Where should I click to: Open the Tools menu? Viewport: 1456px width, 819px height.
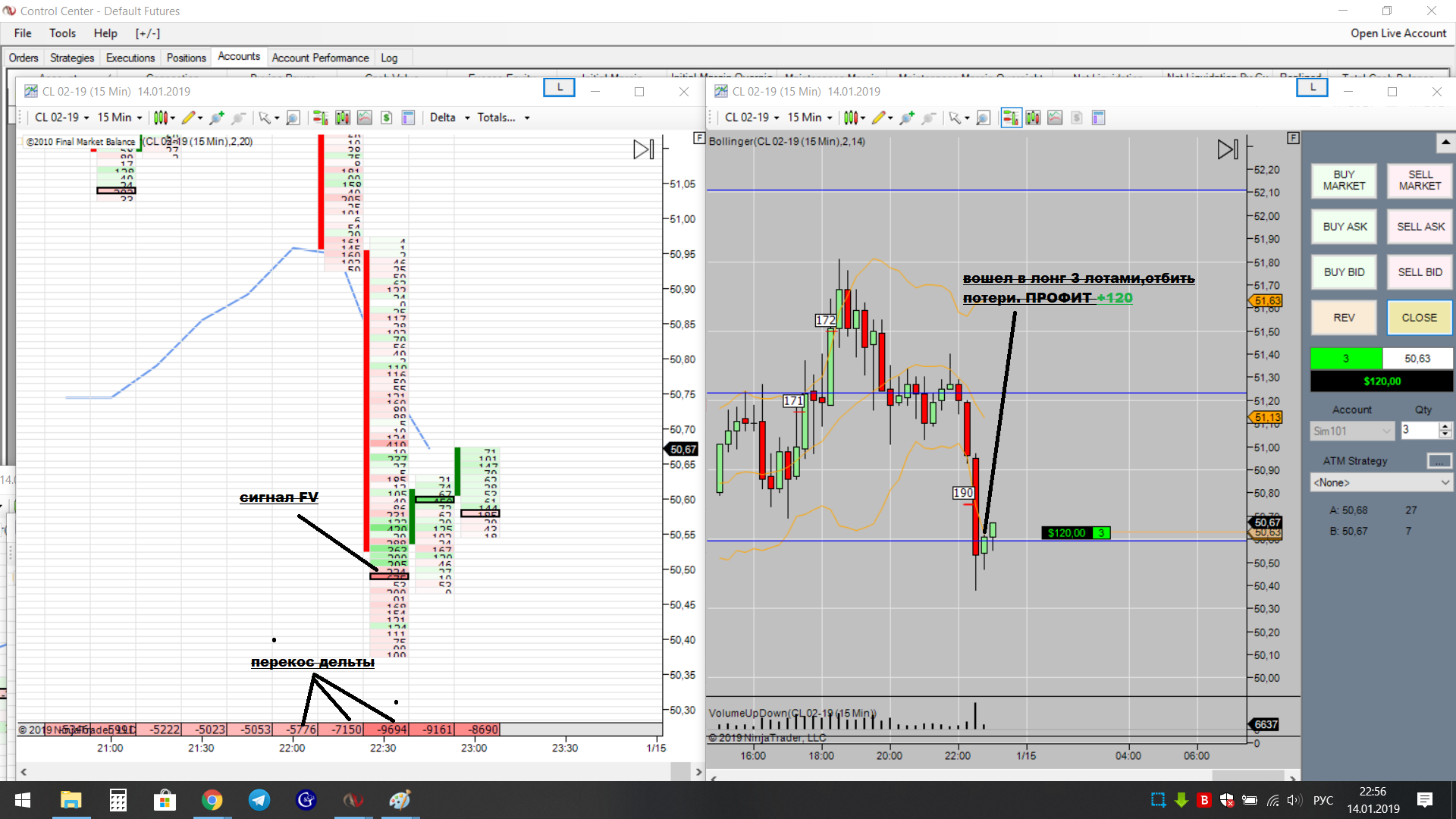[x=62, y=33]
